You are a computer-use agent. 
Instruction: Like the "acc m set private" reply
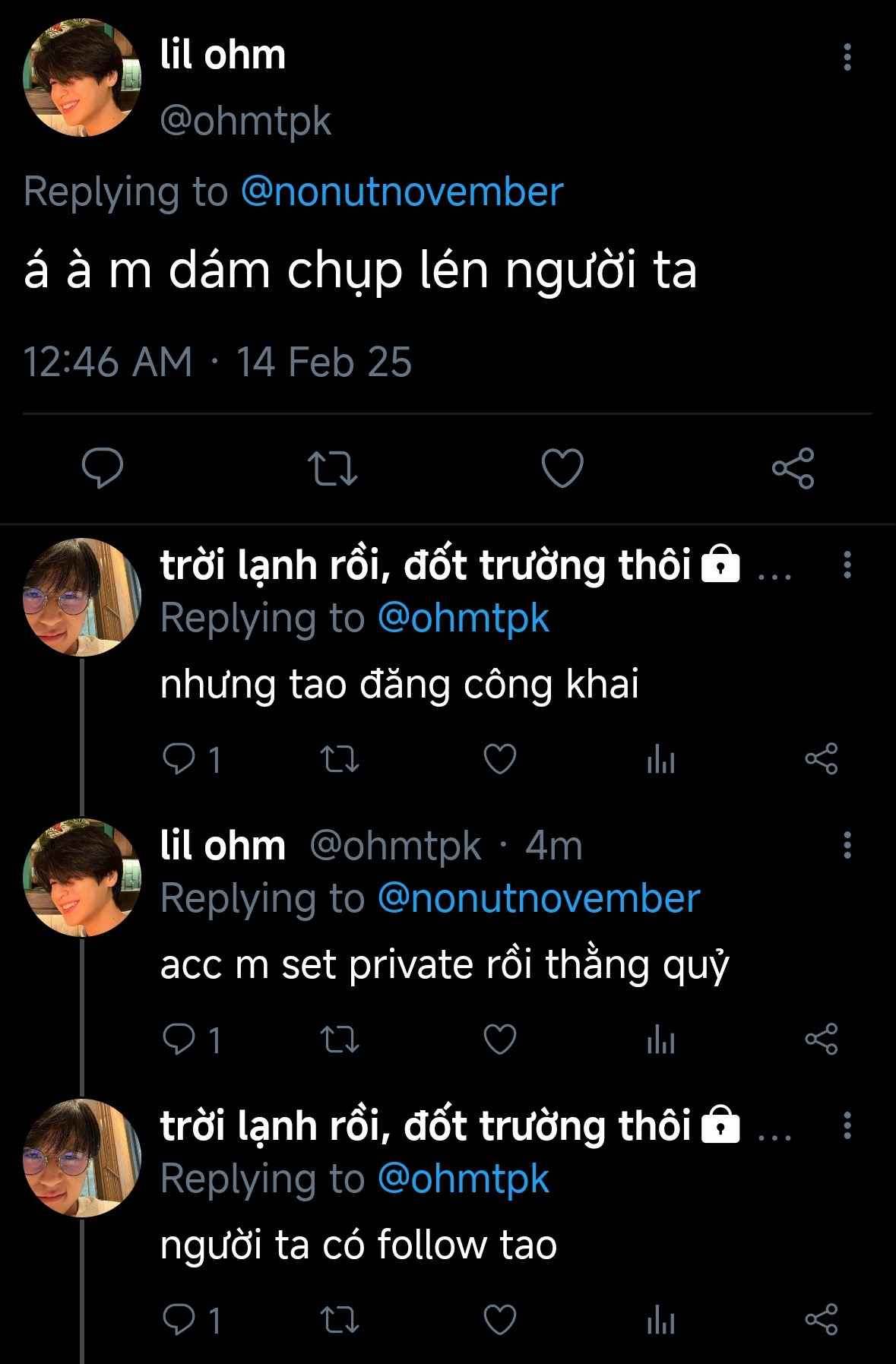coord(500,1040)
